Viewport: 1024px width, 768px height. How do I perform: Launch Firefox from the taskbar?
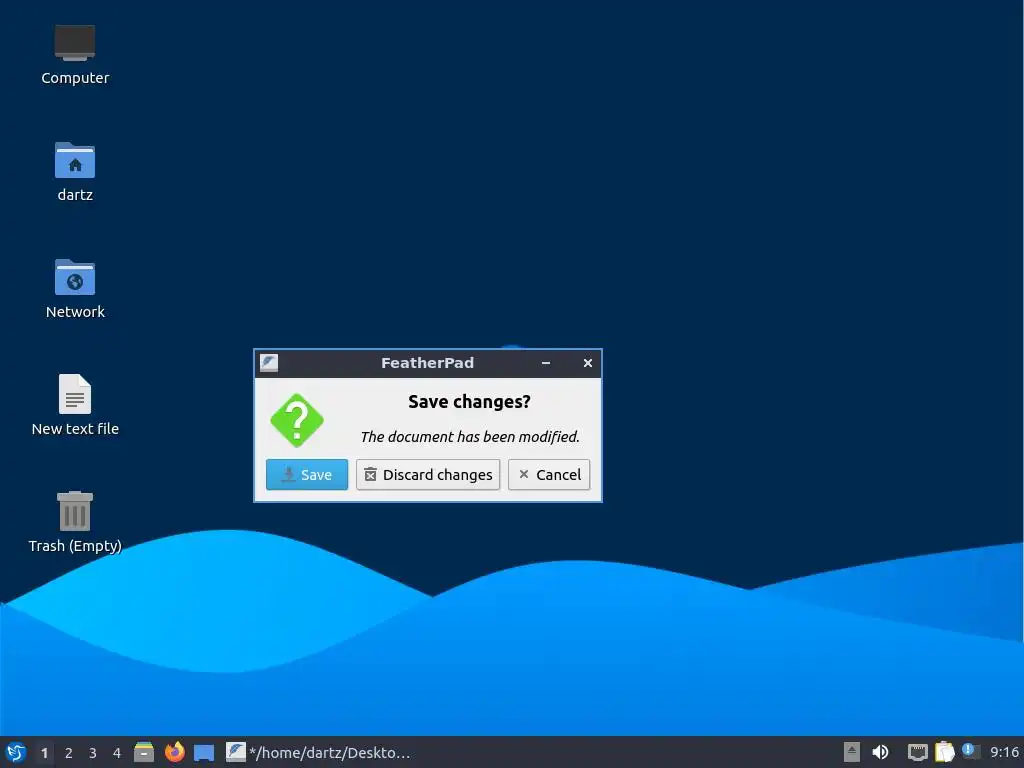point(174,752)
